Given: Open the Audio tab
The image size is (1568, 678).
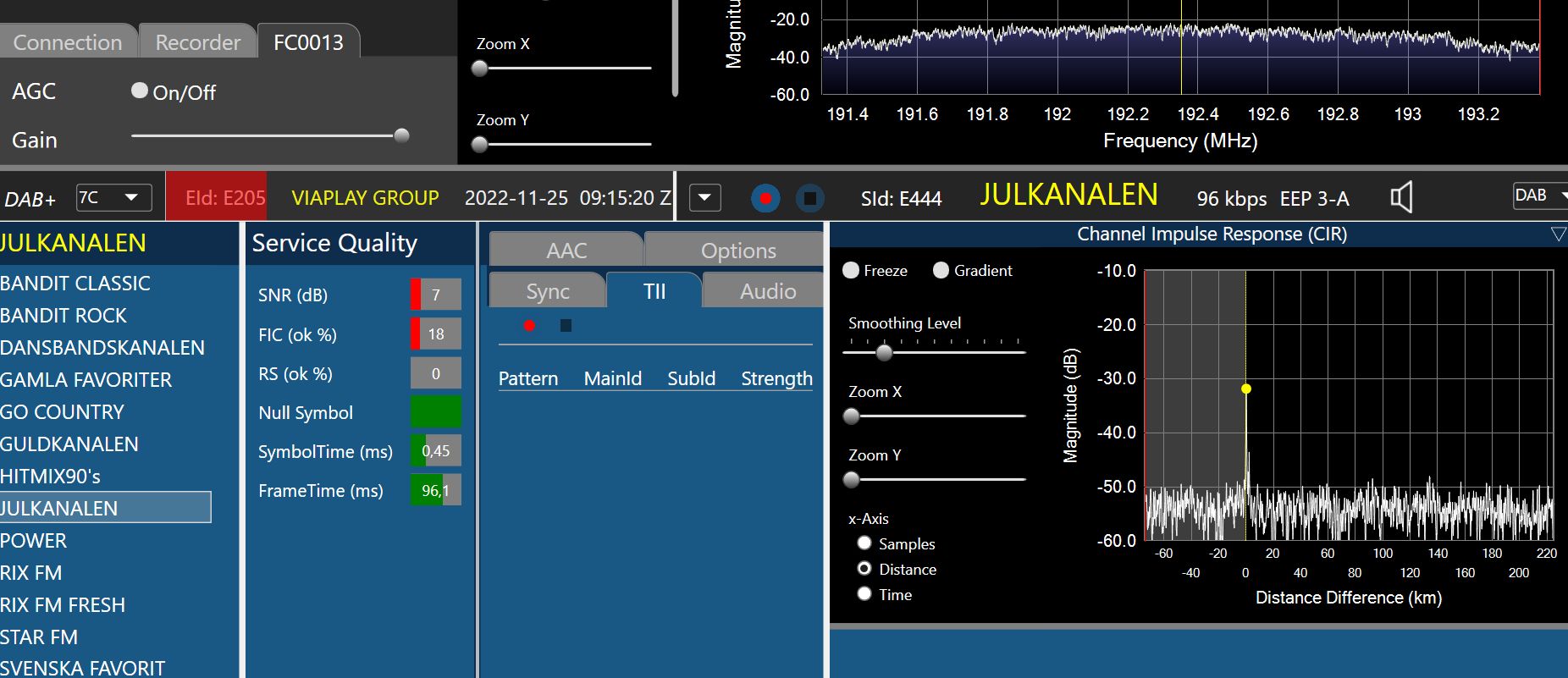Looking at the screenshot, I should 767,291.
